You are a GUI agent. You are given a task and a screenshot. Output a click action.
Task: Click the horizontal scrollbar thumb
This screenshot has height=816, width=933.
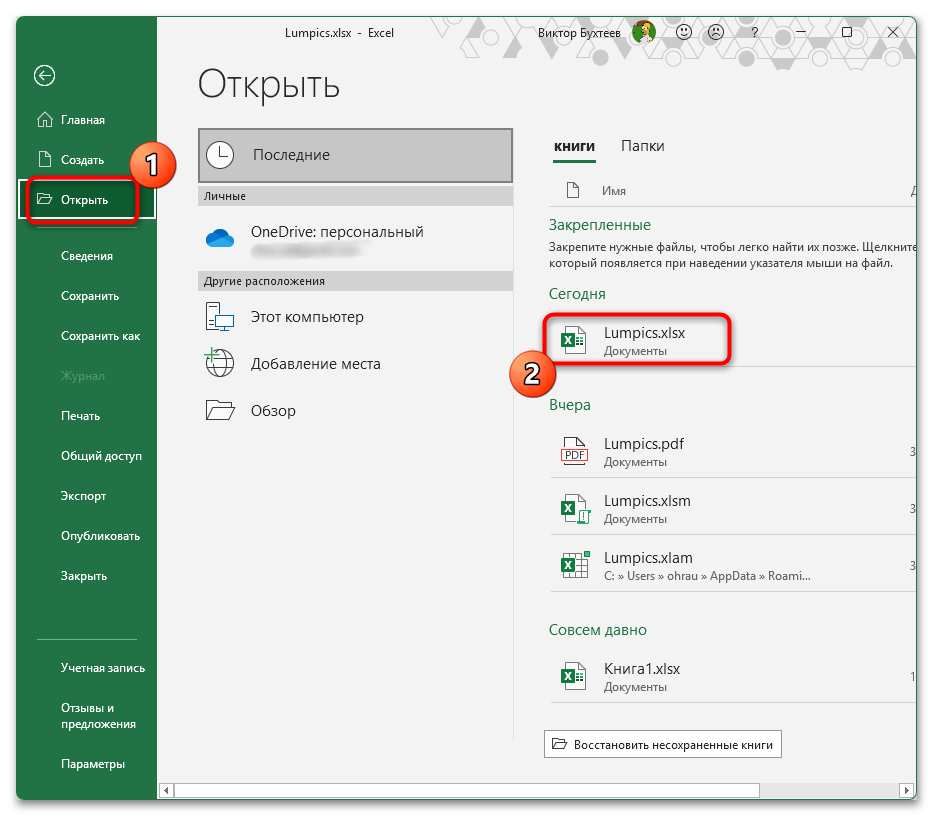pyautogui.click(x=466, y=790)
